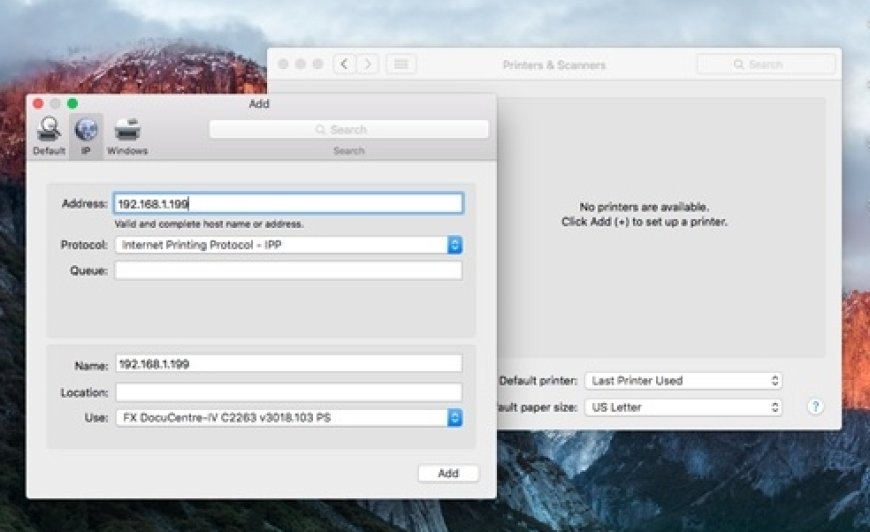
Task: Click into the Address field
Action: (x=288, y=203)
